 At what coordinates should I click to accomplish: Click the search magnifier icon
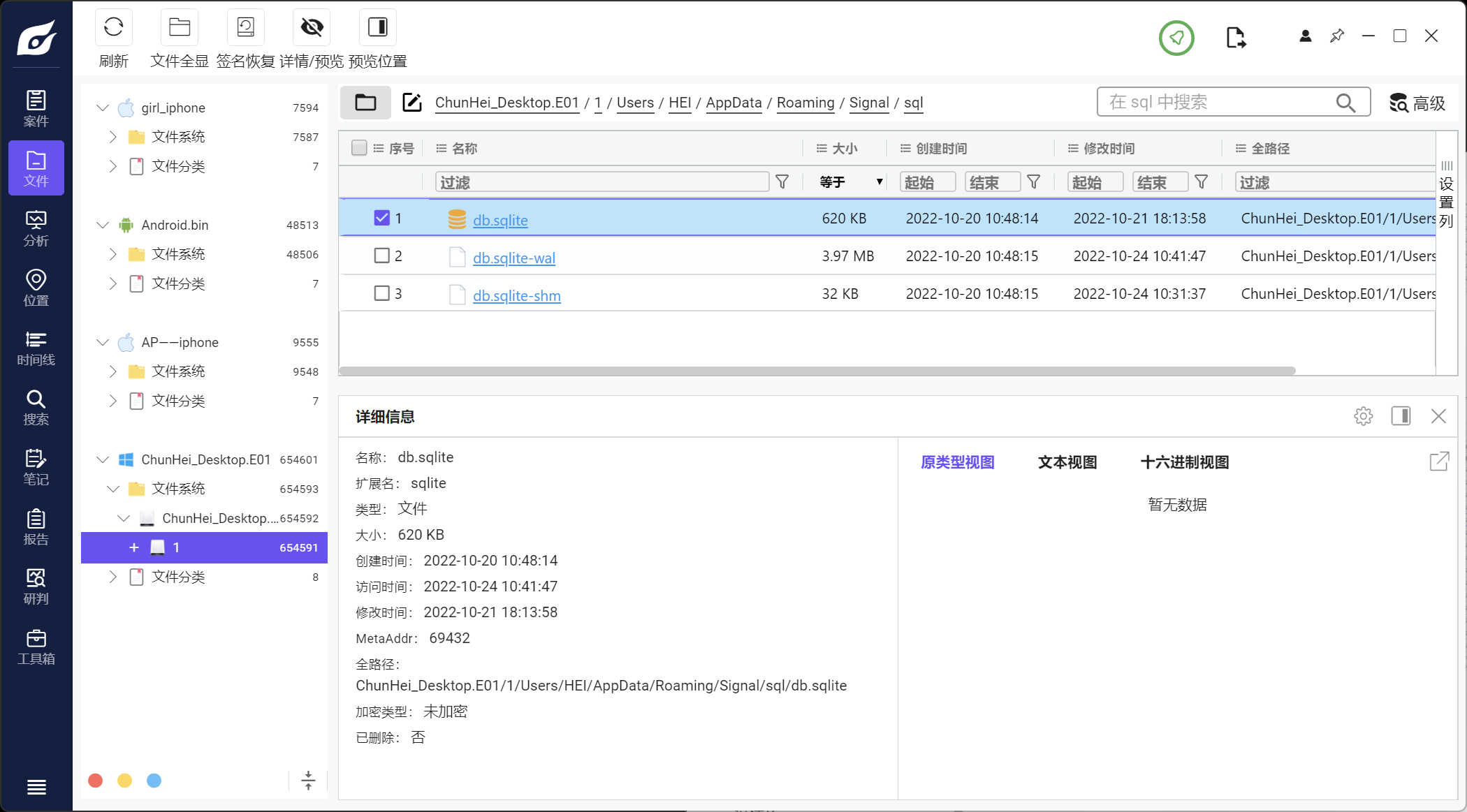(x=1345, y=103)
